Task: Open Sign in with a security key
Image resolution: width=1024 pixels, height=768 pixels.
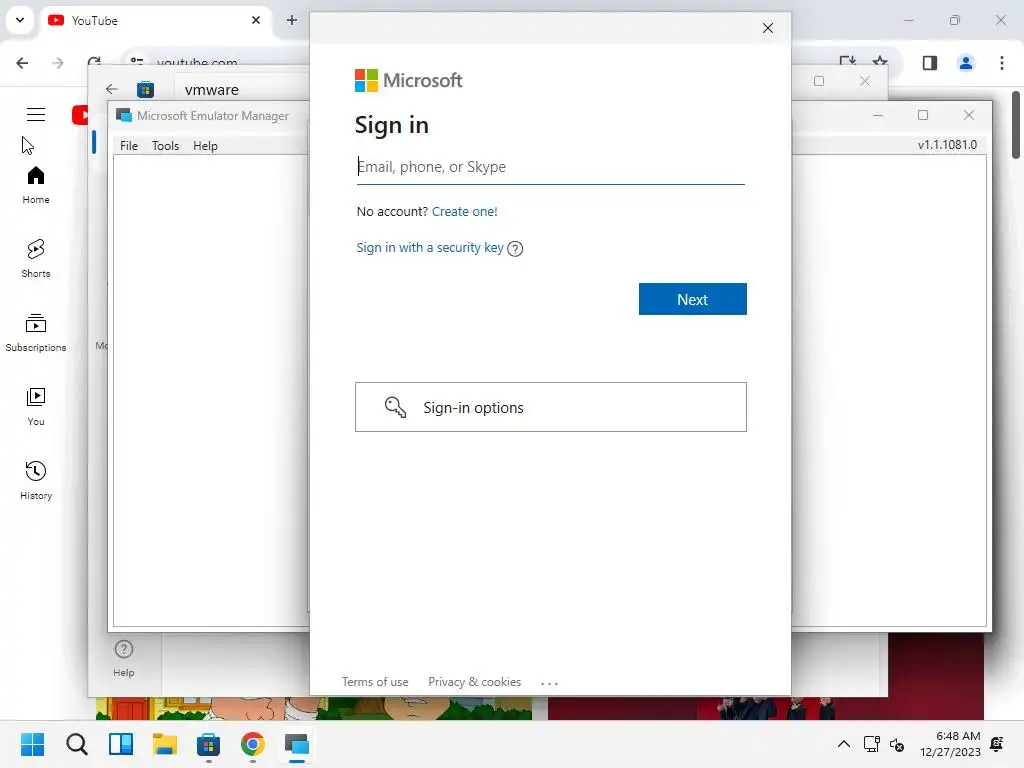Action: [430, 248]
